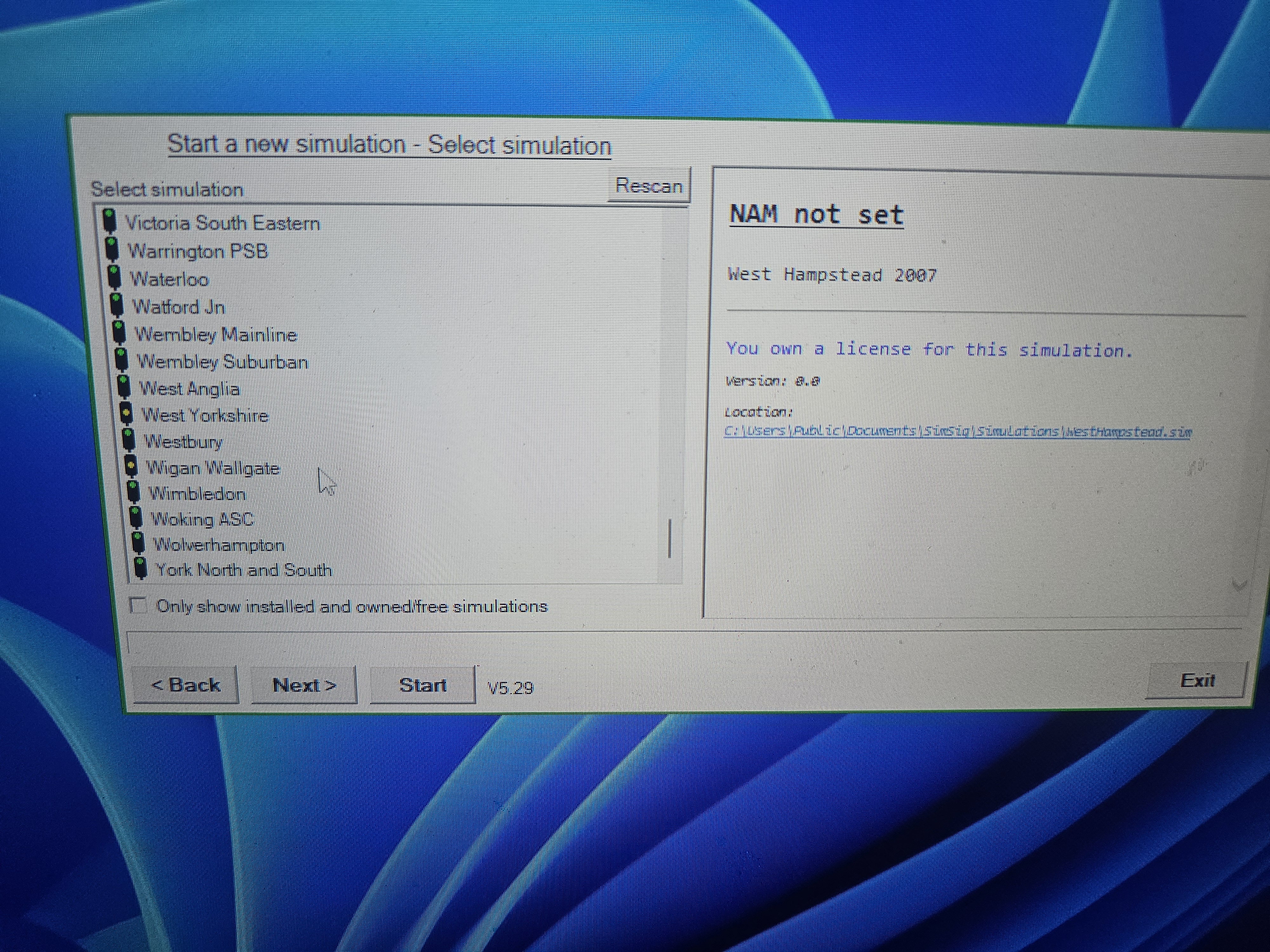Proceed with the Next button

point(304,685)
